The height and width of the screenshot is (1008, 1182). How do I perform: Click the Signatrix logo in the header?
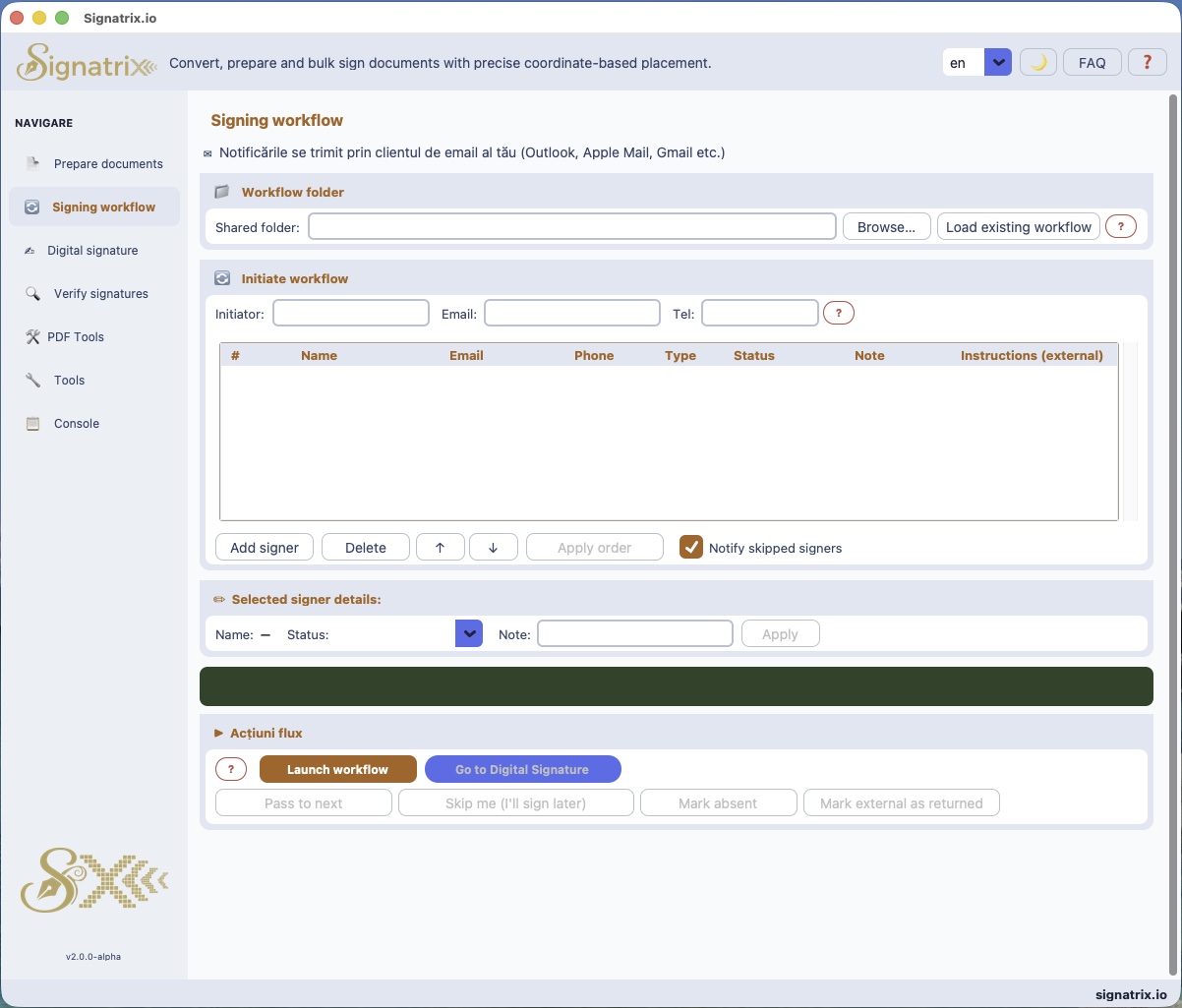86,61
